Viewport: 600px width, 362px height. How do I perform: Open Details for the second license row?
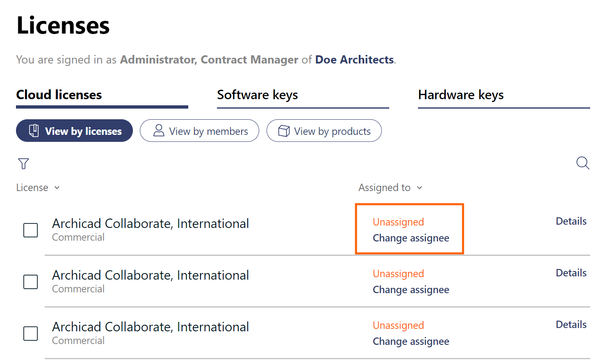[x=571, y=273]
